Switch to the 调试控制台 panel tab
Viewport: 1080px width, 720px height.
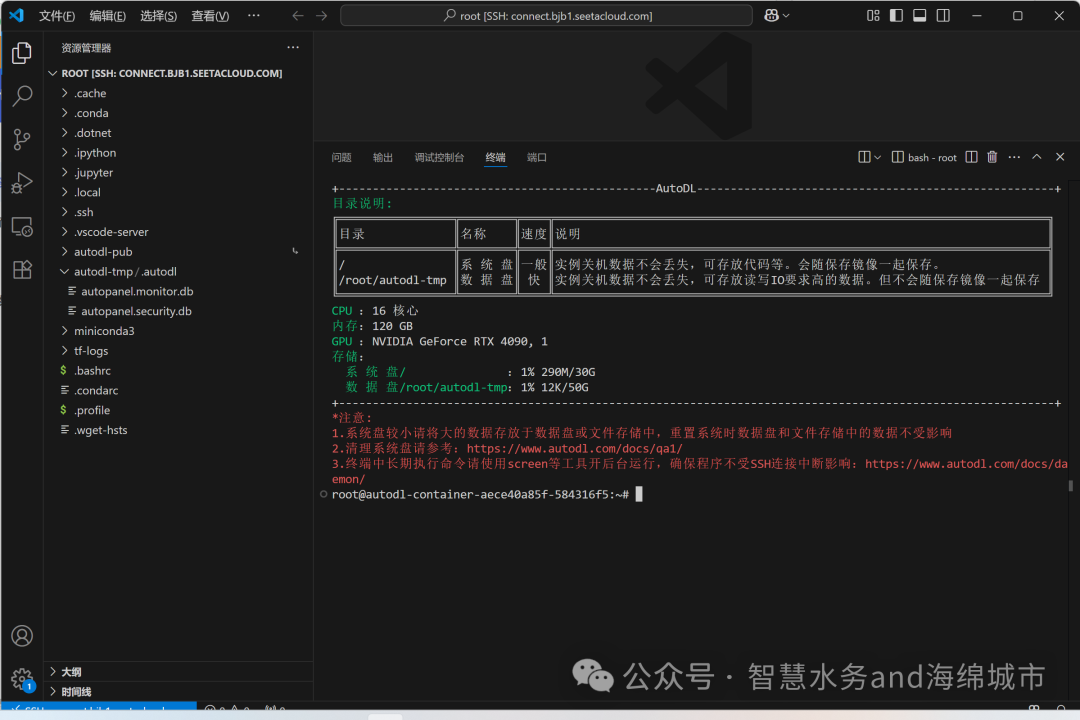pos(439,158)
